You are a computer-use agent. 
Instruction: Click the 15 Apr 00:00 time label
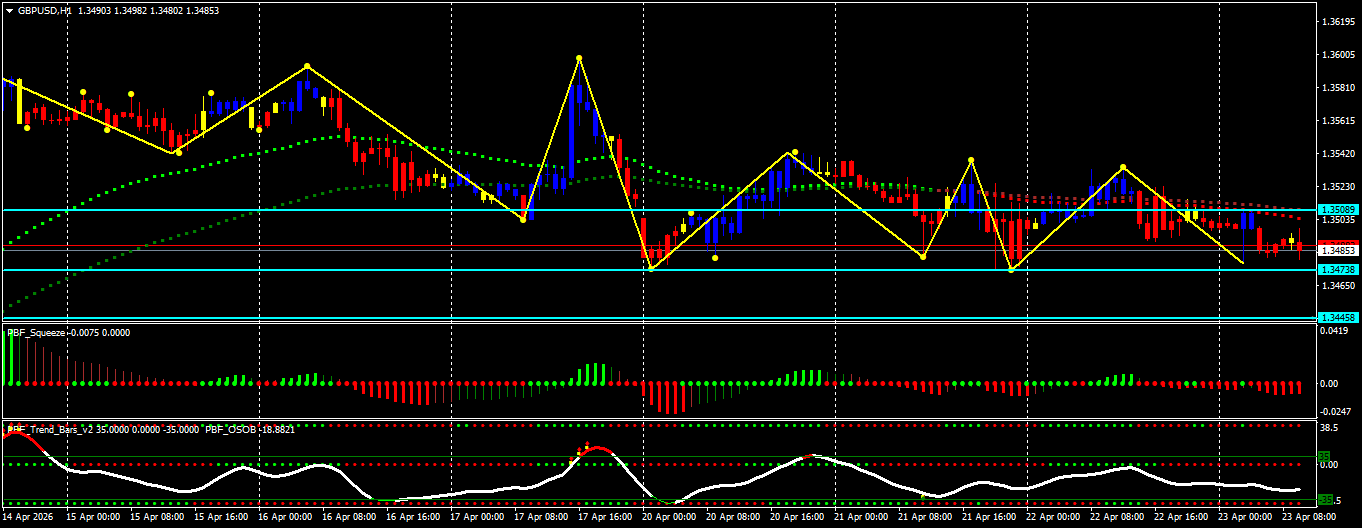click(x=92, y=517)
